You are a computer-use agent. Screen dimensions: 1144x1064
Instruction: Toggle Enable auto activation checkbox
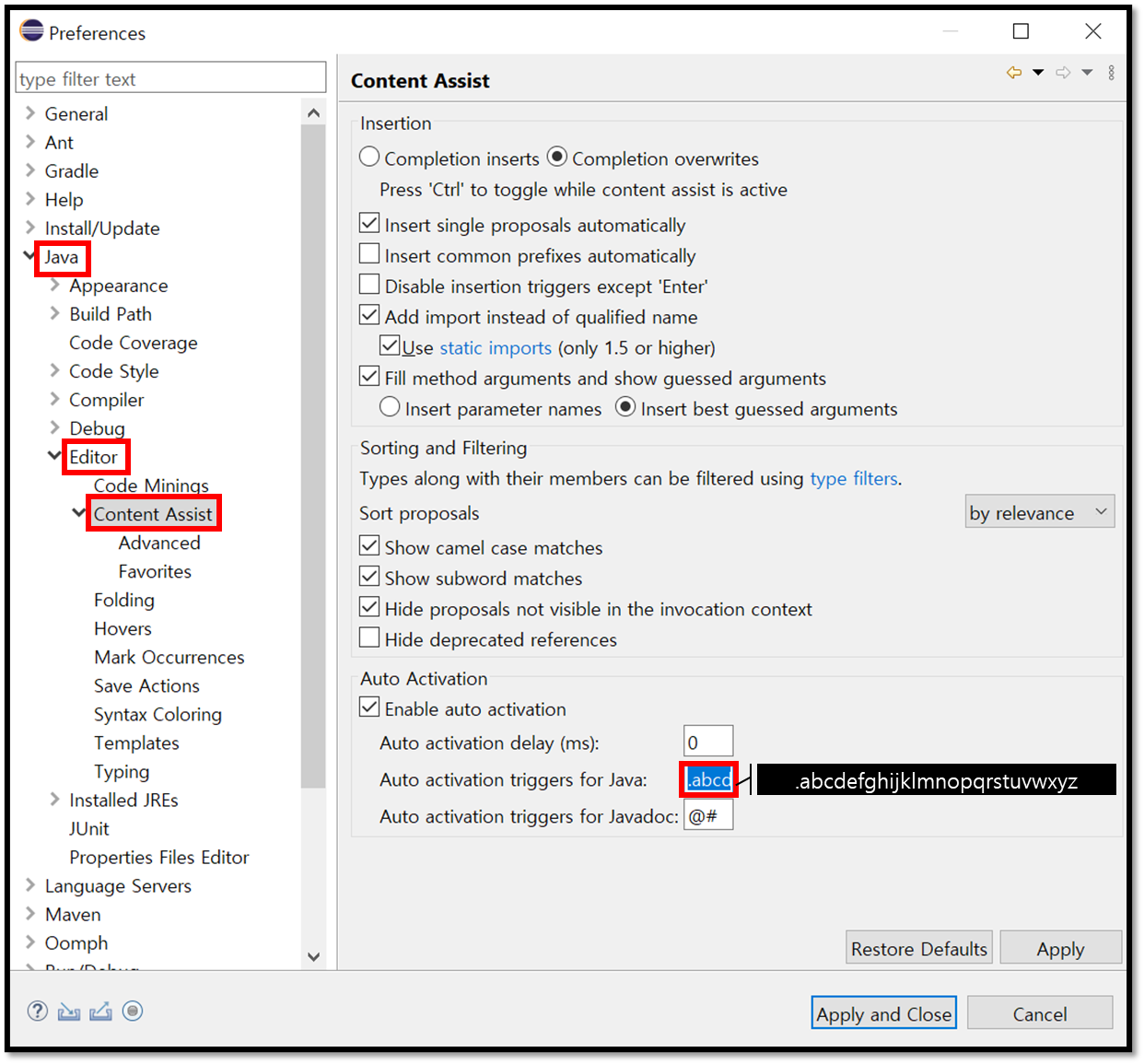pyautogui.click(x=369, y=707)
